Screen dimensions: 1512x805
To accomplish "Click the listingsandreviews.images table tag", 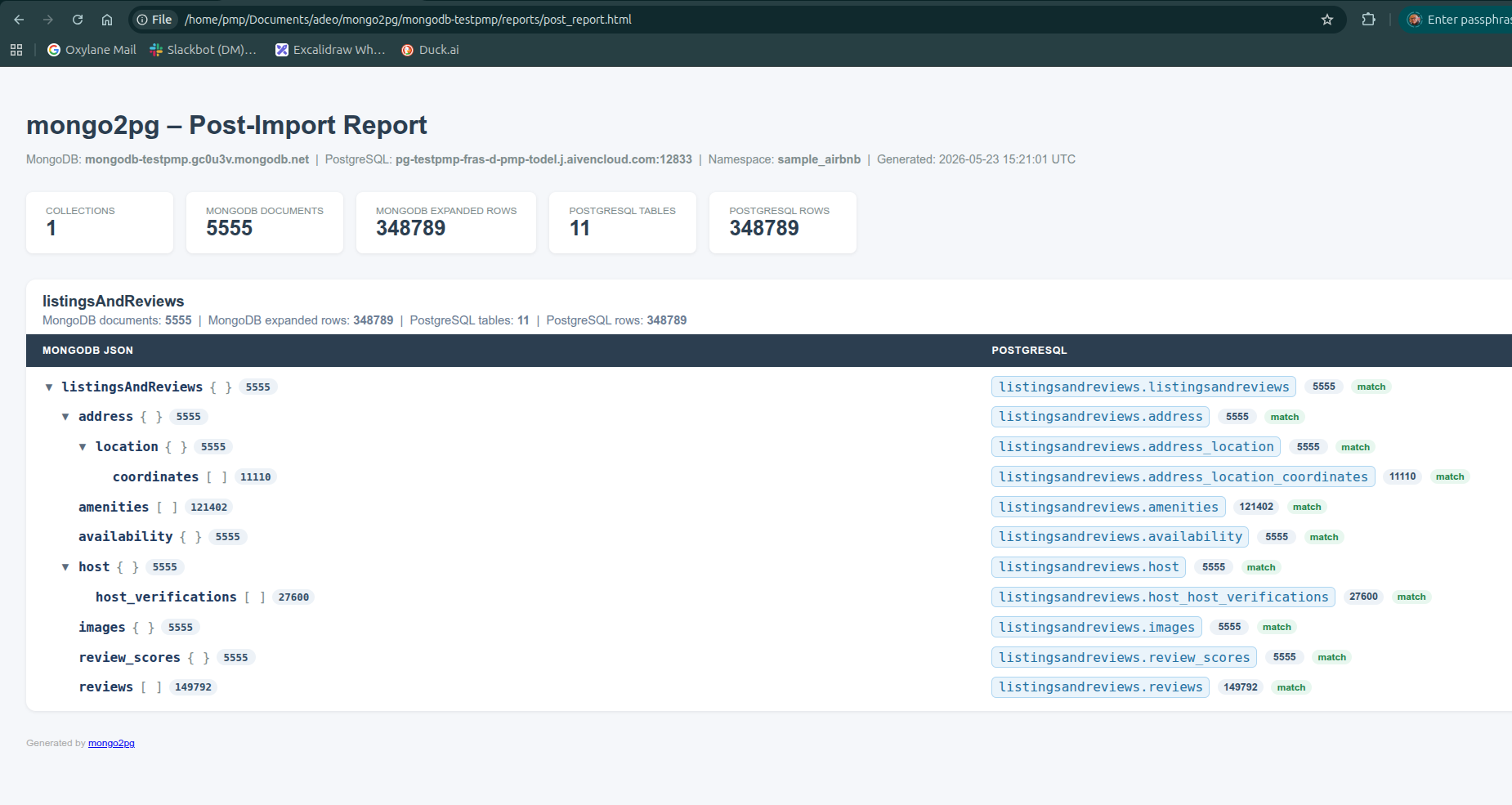I will click(1096, 627).
